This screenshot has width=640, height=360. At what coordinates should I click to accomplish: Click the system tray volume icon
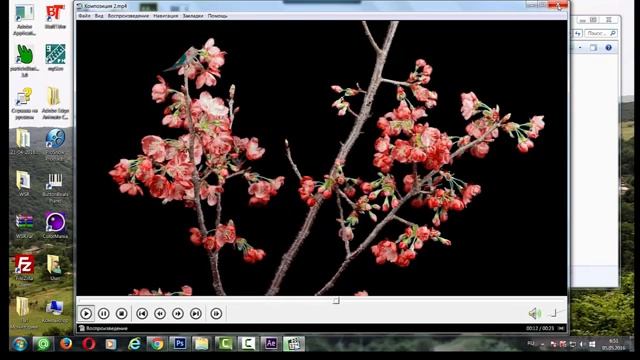click(582, 344)
